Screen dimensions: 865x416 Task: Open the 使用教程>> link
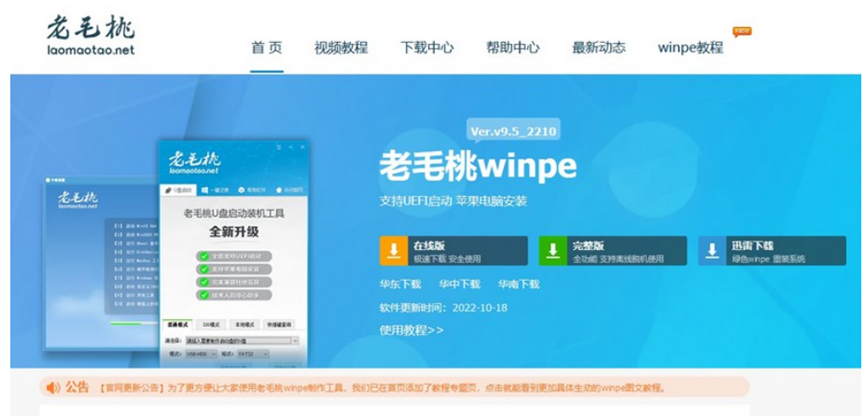pos(411,329)
